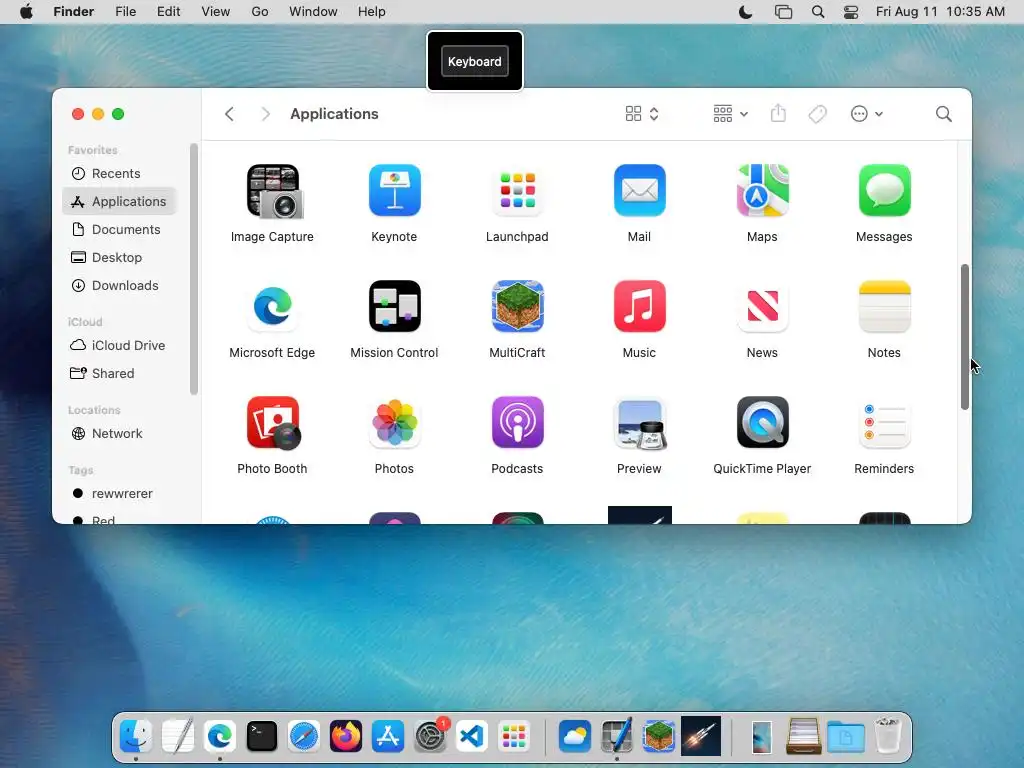Open the Apple menu
The image size is (1024, 768).
[26, 12]
